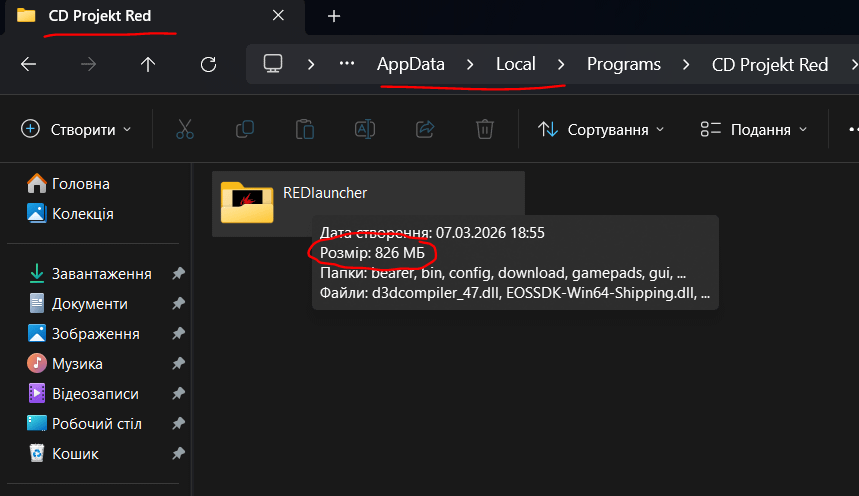The image size is (859, 496).
Task: Go back using the back arrow
Action: 28,65
